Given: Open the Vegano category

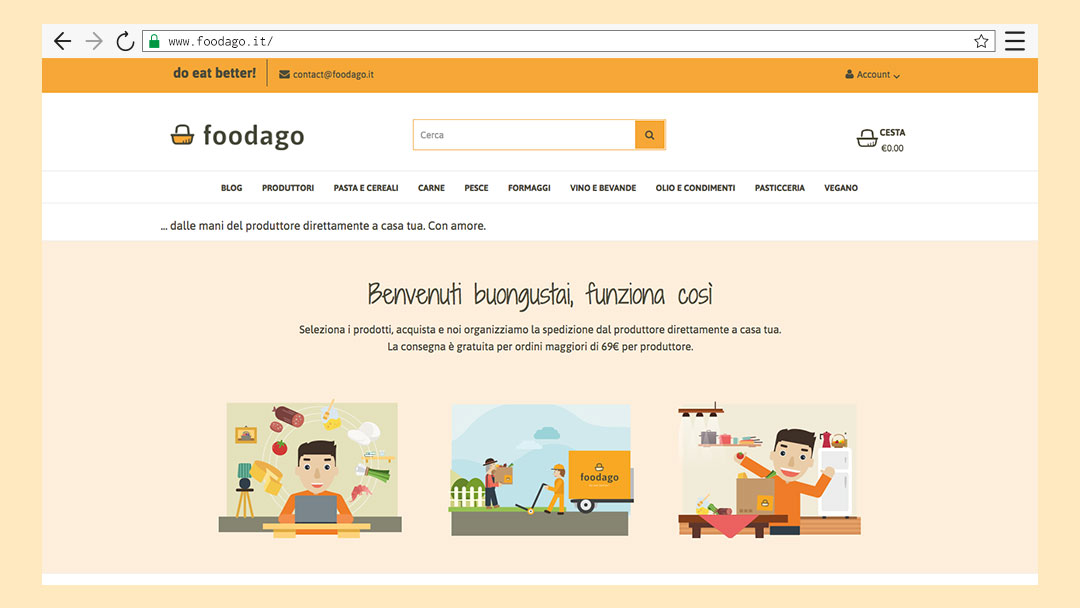Looking at the screenshot, I should click(x=841, y=188).
